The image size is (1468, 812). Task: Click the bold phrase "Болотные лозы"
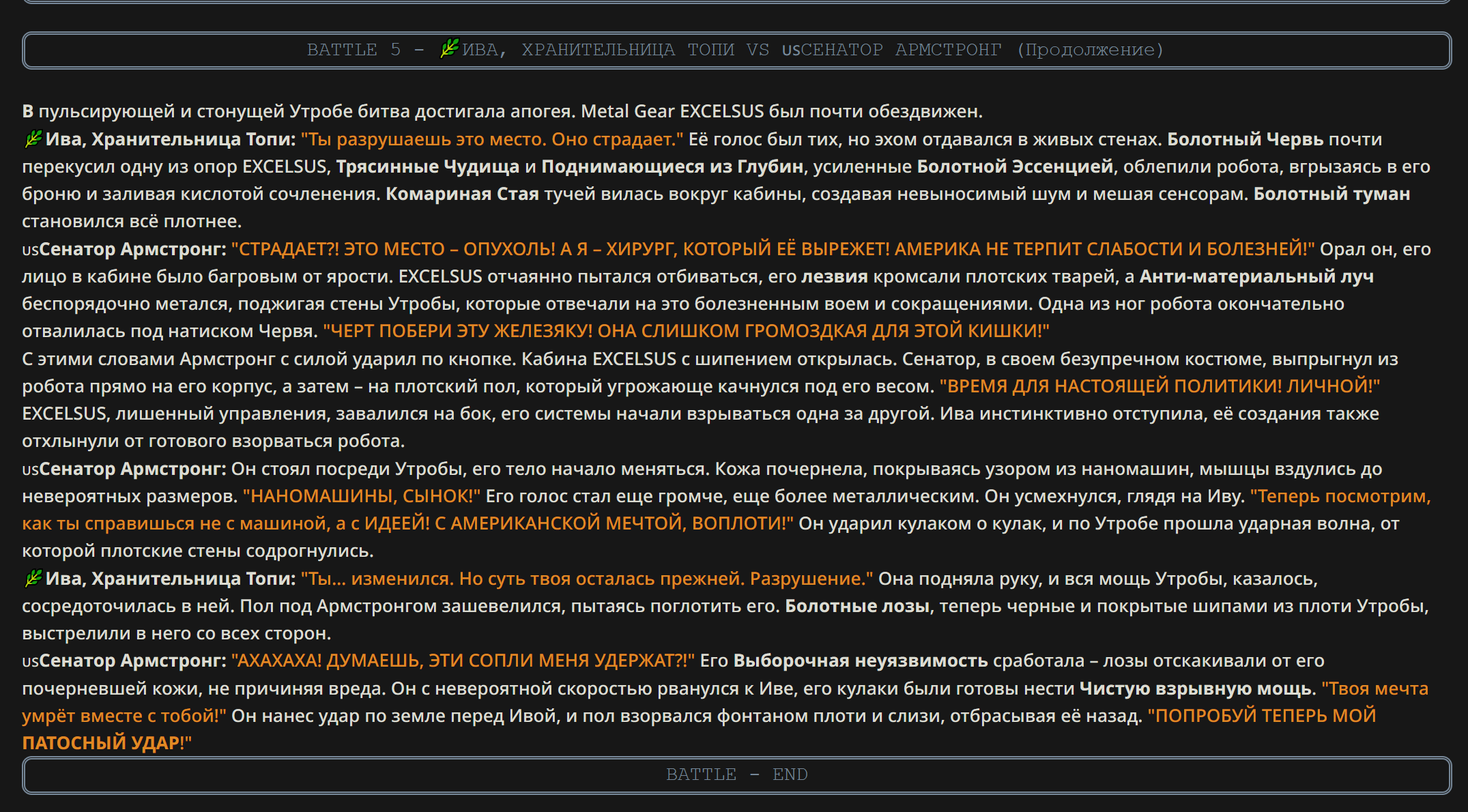click(x=857, y=606)
